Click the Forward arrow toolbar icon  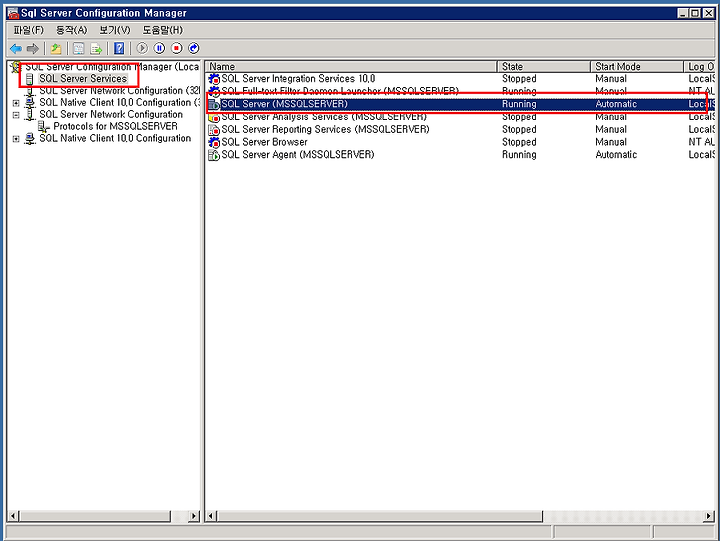[33, 48]
